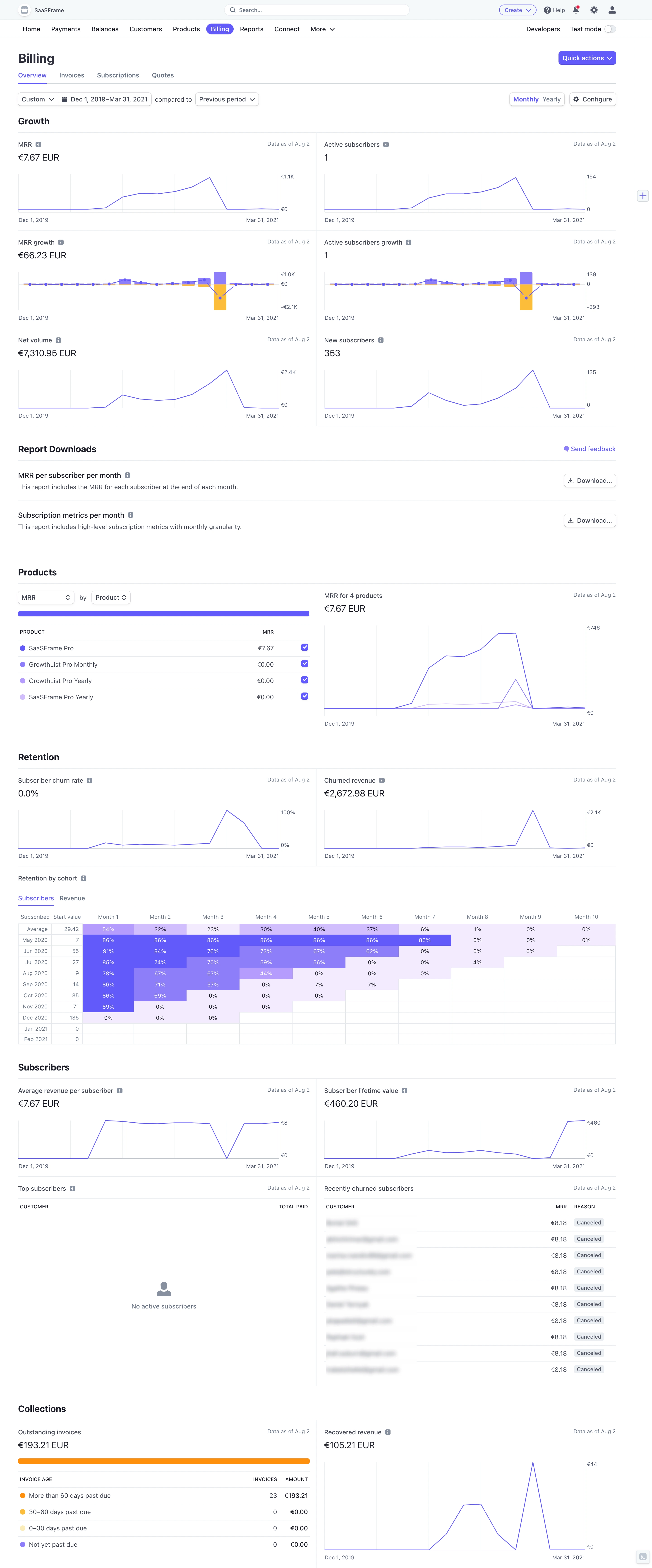Select the Revenue cohort tab

tap(72, 898)
